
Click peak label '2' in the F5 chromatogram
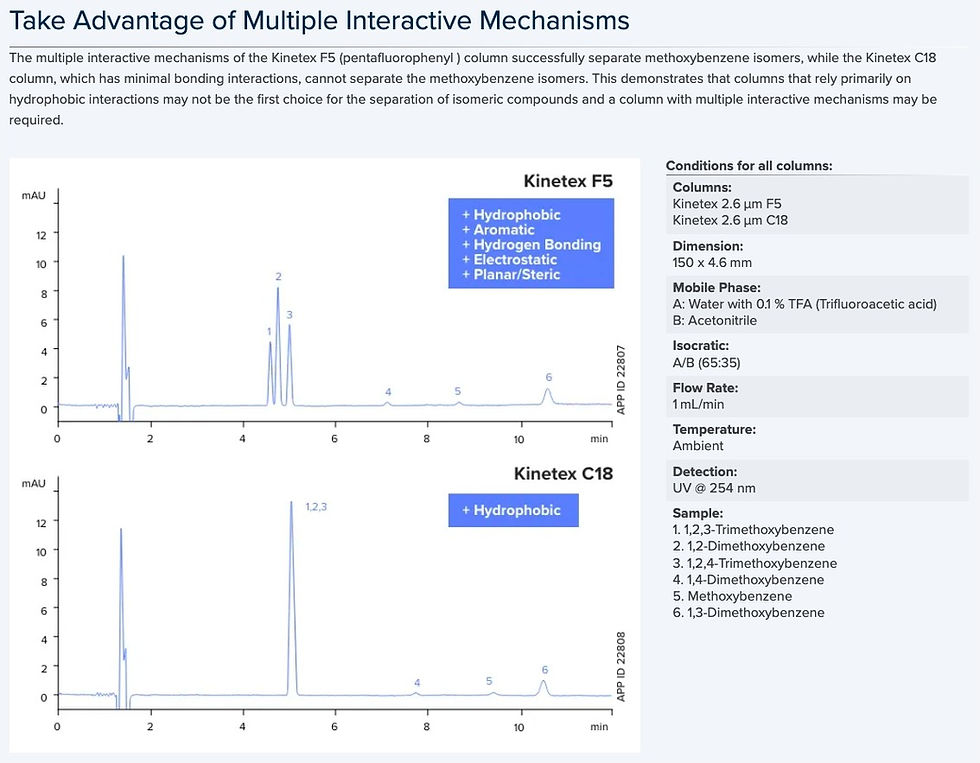click(278, 276)
